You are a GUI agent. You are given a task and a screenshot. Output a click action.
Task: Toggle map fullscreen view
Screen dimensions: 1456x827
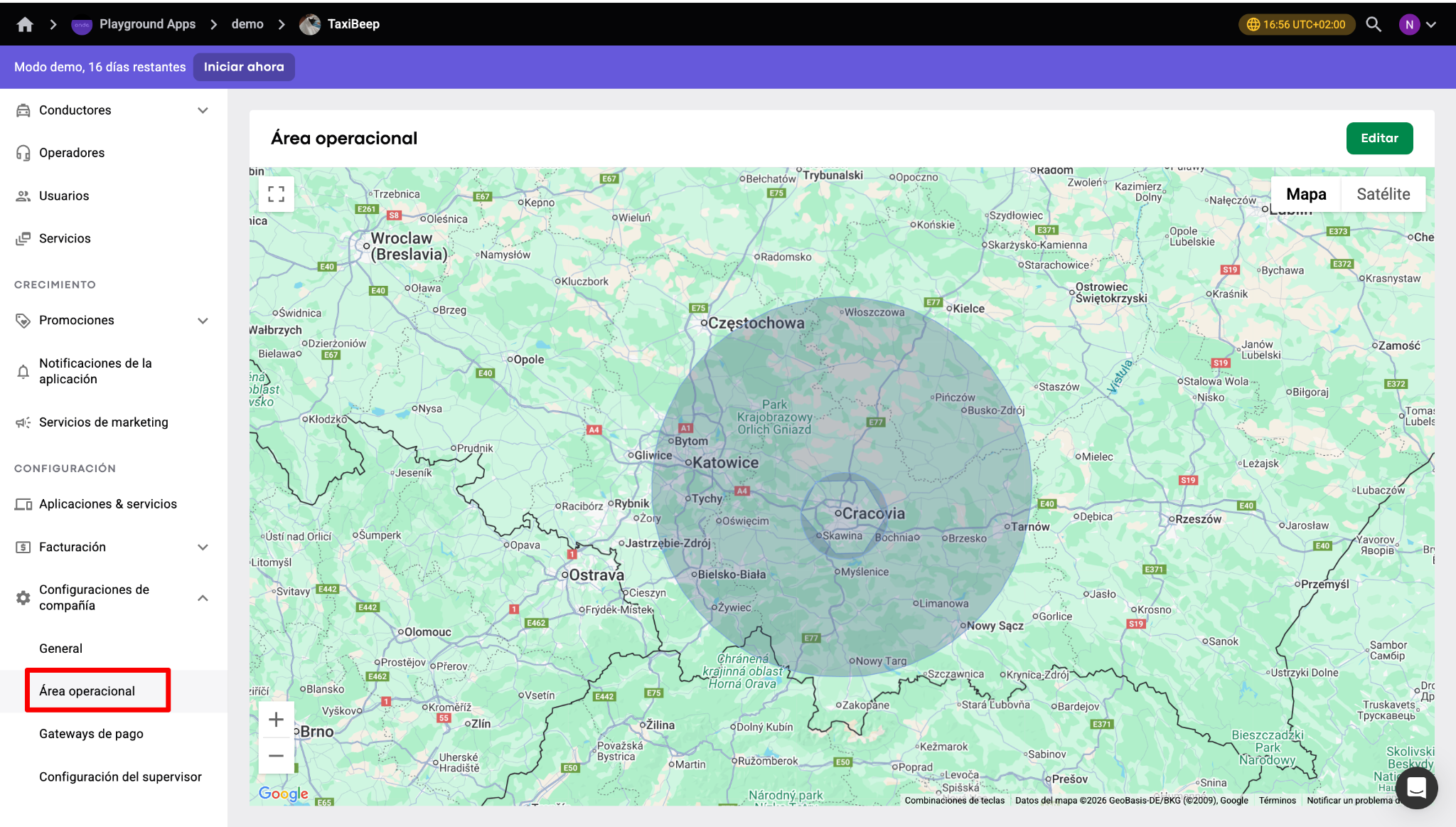pos(277,194)
